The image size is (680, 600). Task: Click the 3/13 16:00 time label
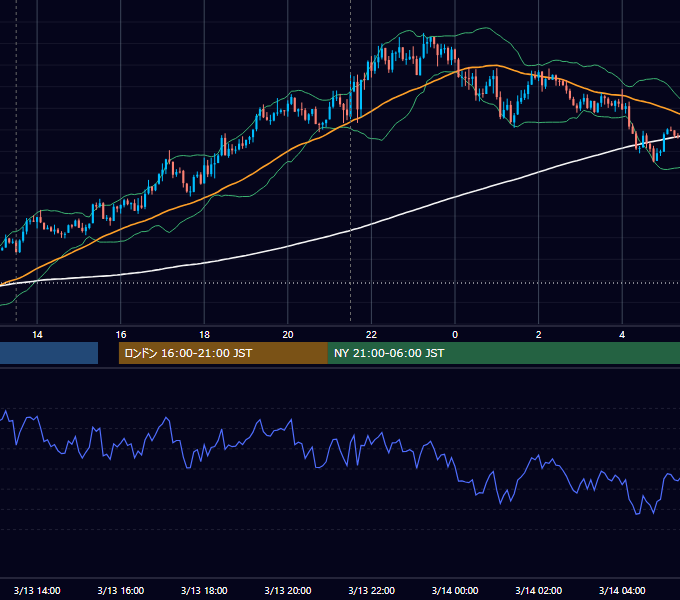tap(121, 590)
